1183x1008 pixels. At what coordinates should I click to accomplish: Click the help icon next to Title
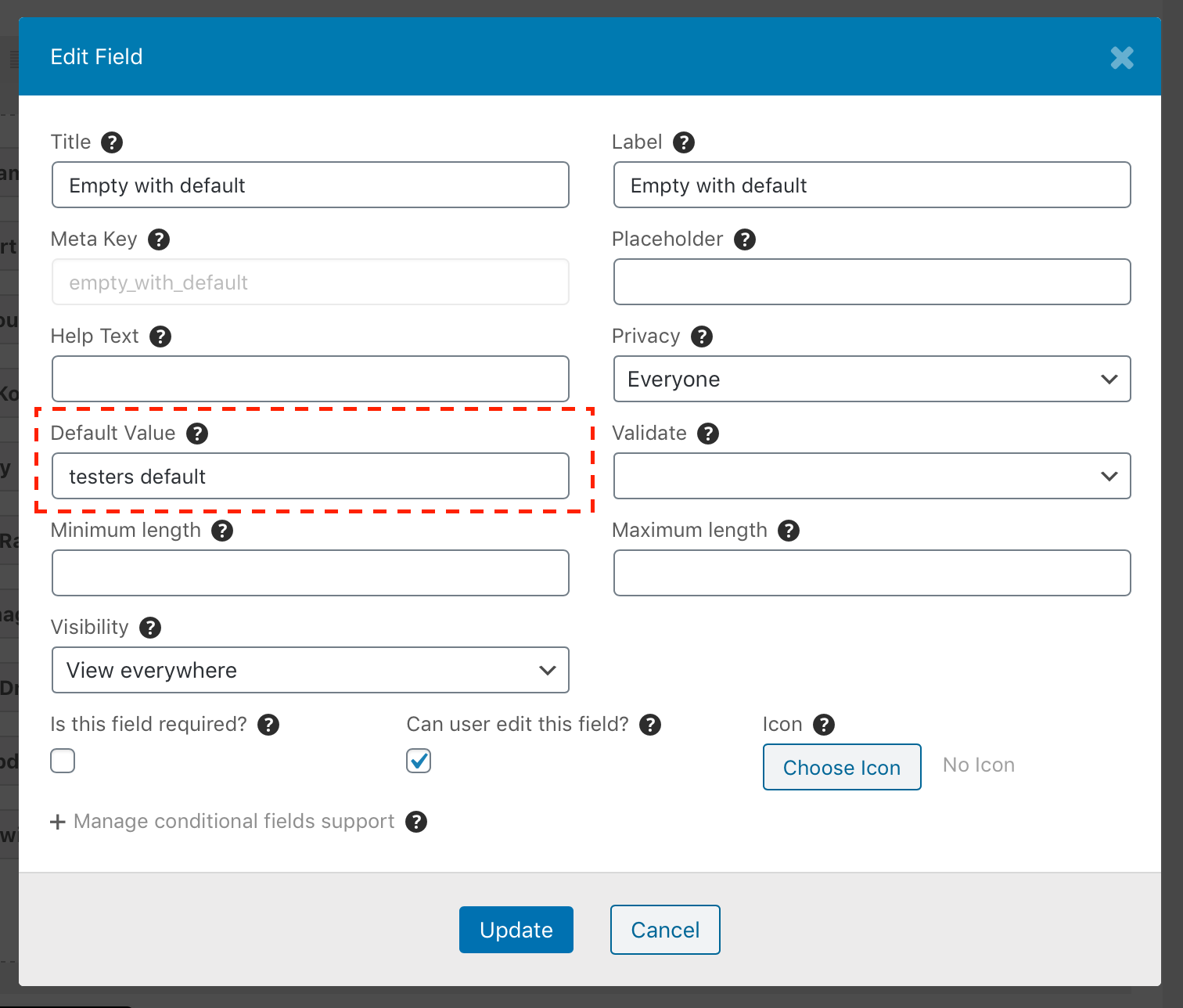[x=112, y=142]
